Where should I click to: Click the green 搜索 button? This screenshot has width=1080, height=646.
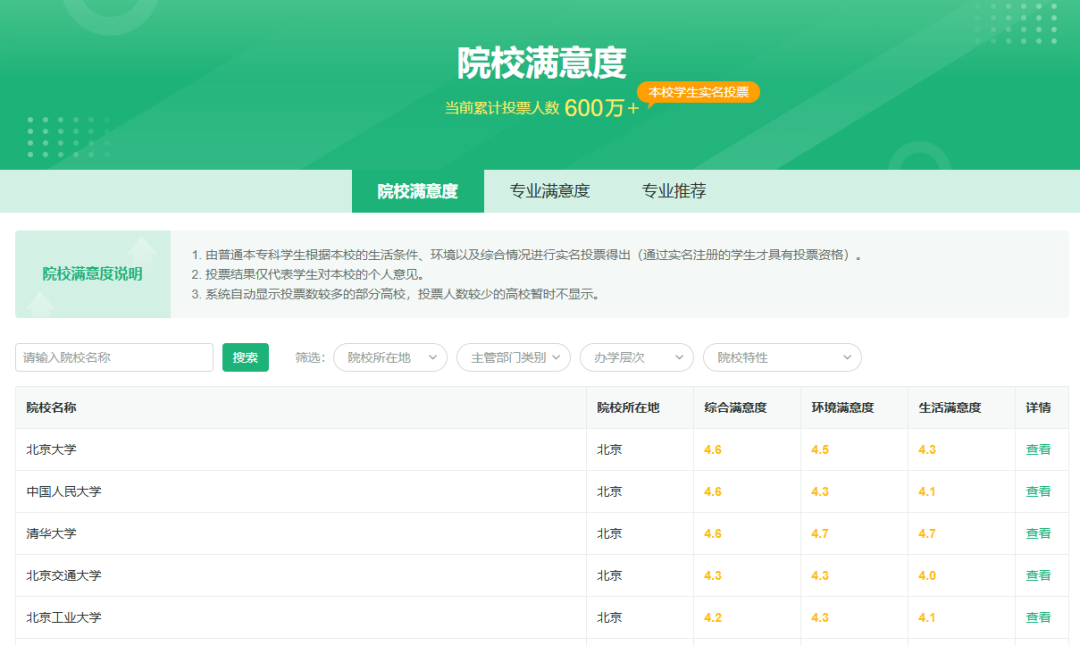(x=245, y=357)
